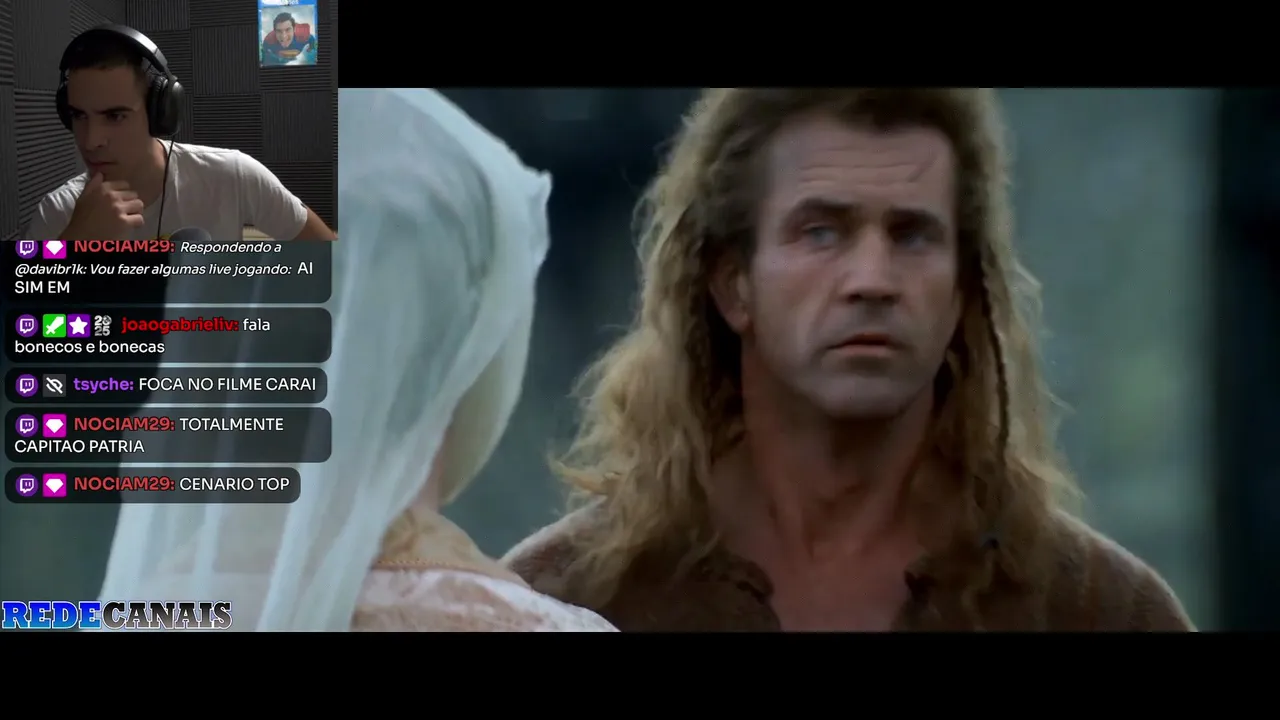Click NOCIAM29 name on TOTALMENTE message
Screen dimensions: 1280x720
coord(124,424)
